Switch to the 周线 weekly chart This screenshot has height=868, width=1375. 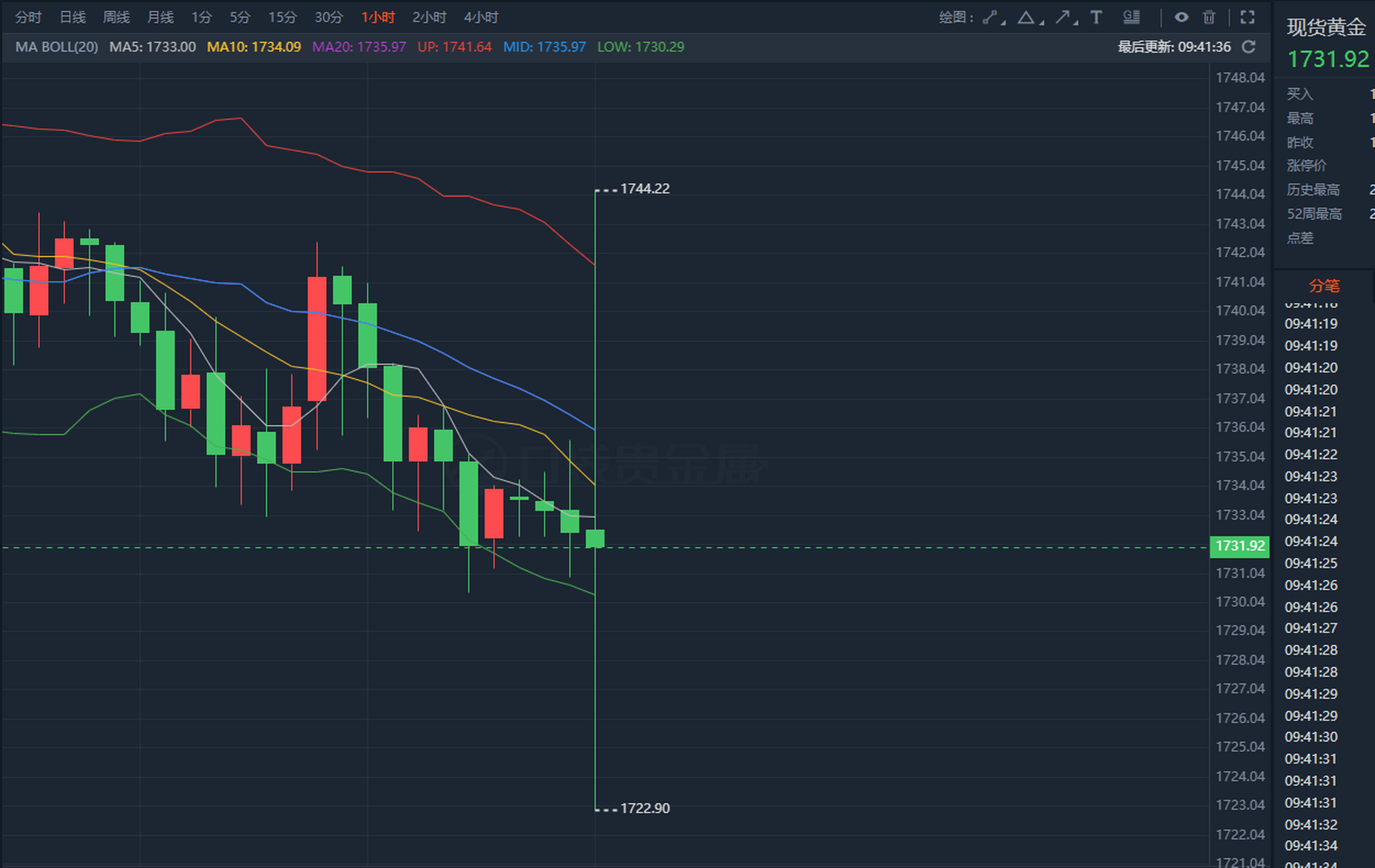coord(116,18)
